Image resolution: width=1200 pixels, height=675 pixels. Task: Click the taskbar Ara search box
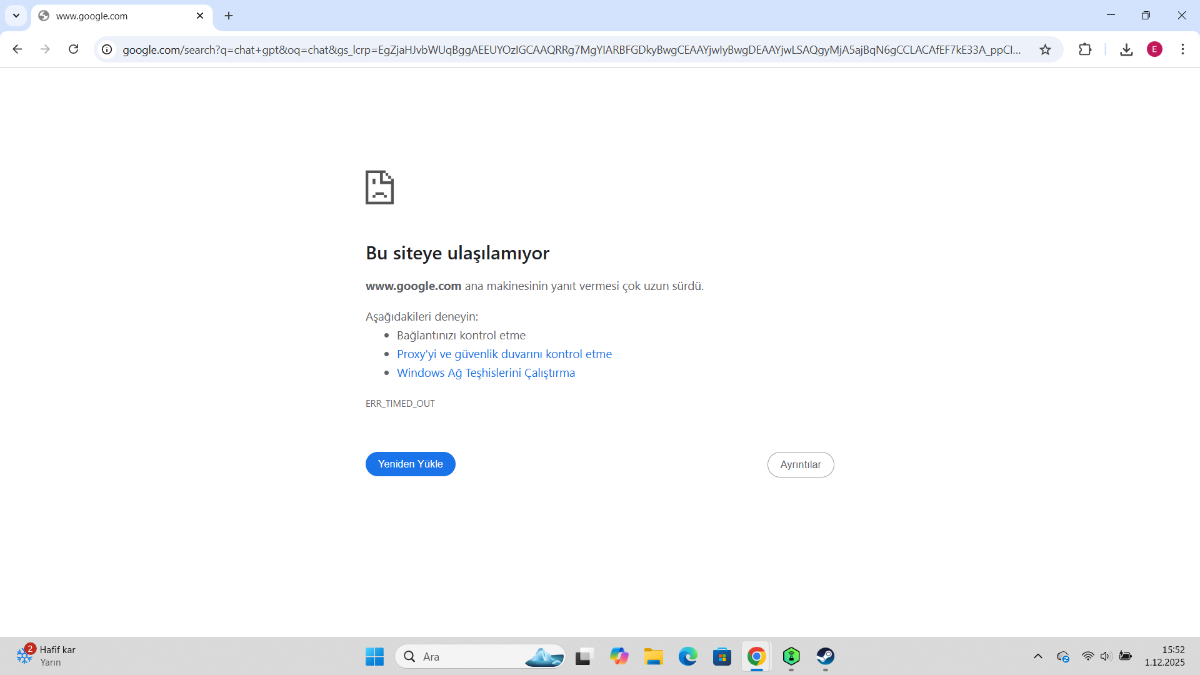pos(480,656)
